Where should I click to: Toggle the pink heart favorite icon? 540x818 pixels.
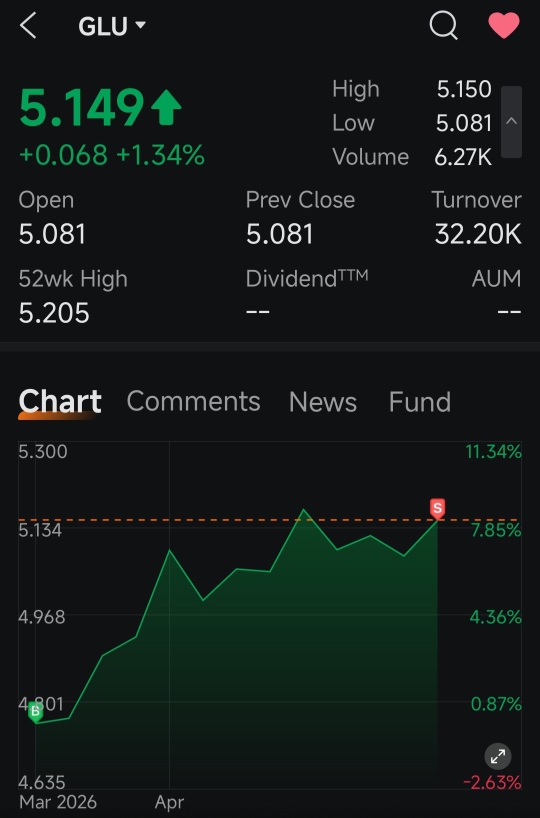tap(503, 25)
